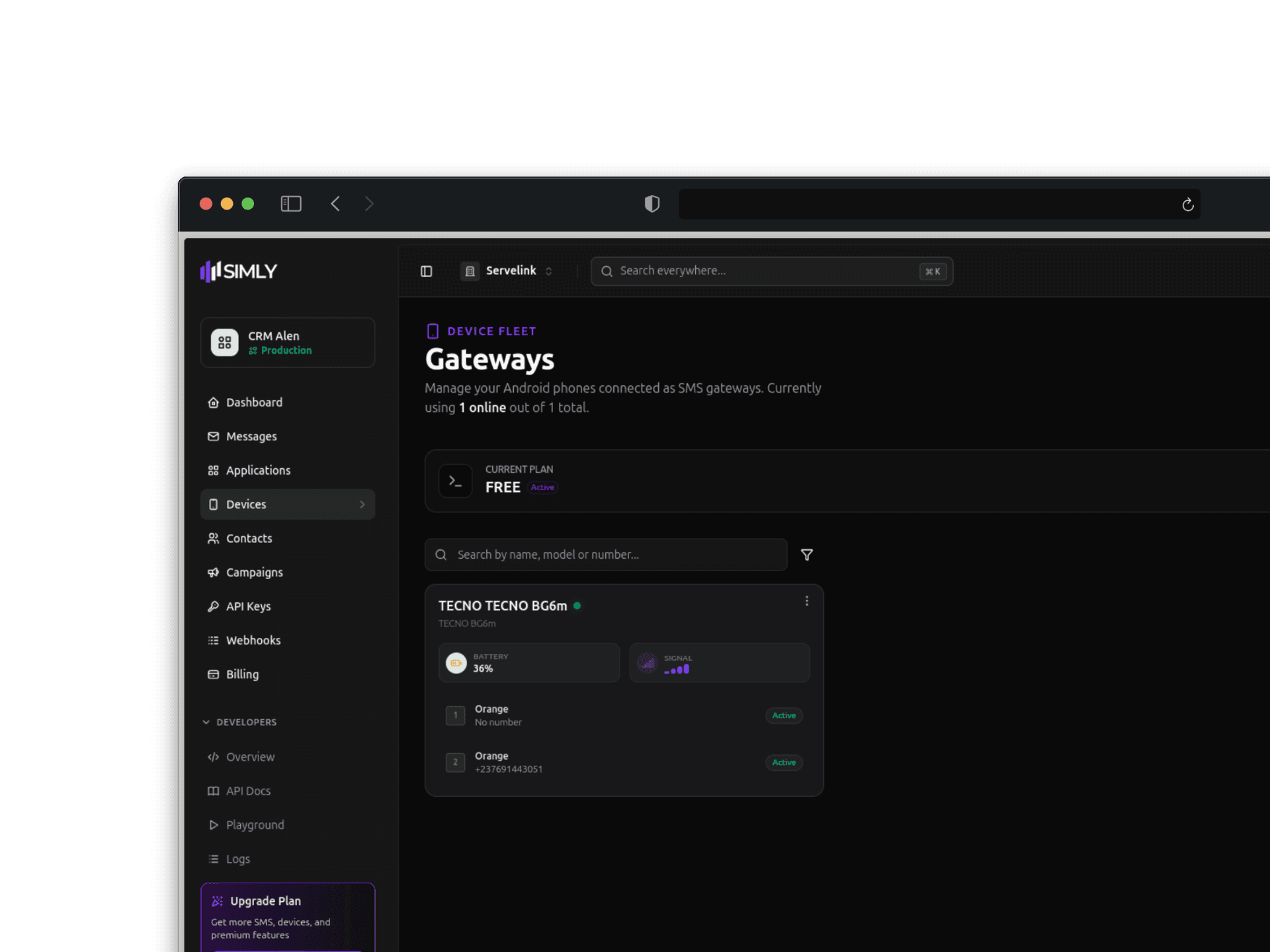Click the search magnifier in device search bar
Image resolution: width=1270 pixels, height=952 pixels.
click(x=441, y=554)
